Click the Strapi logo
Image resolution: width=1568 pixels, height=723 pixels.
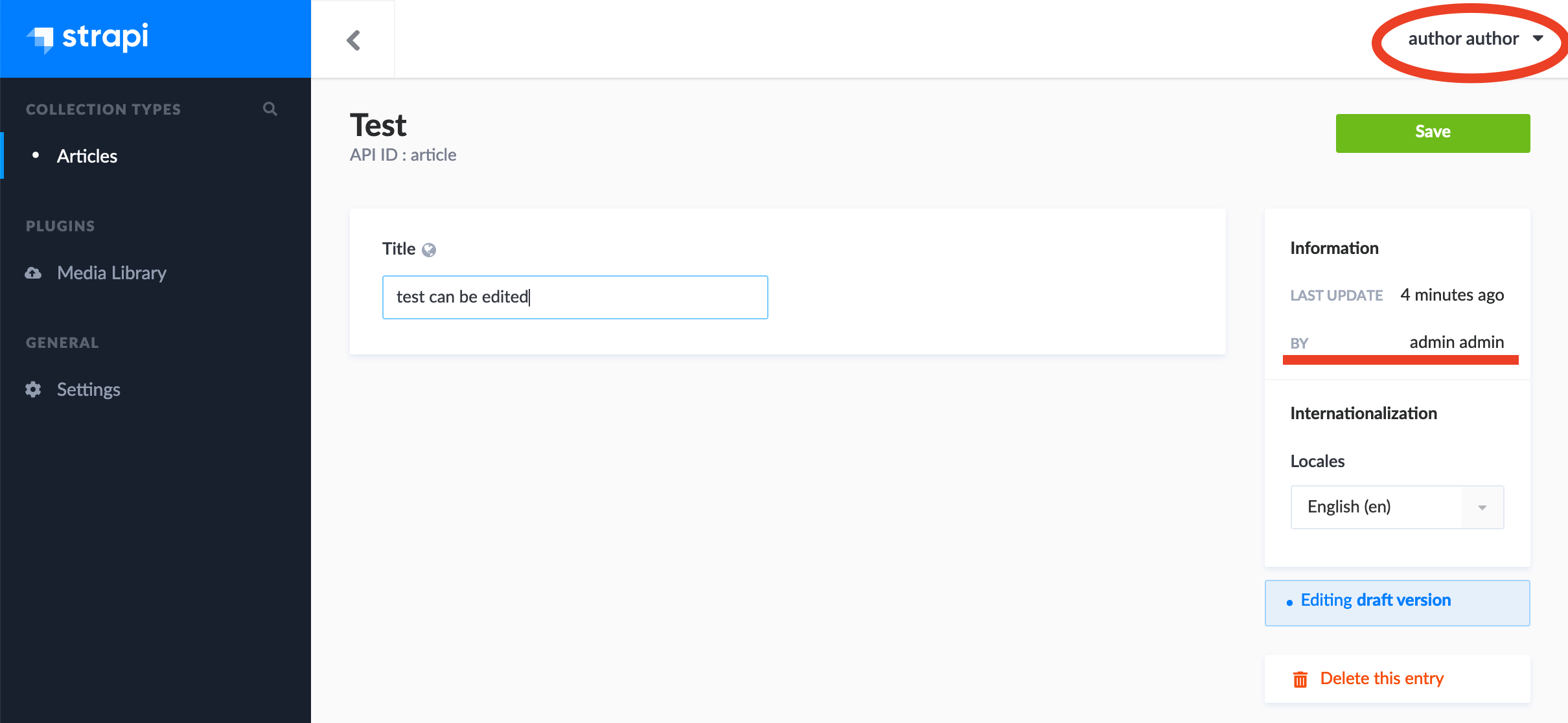coord(87,38)
